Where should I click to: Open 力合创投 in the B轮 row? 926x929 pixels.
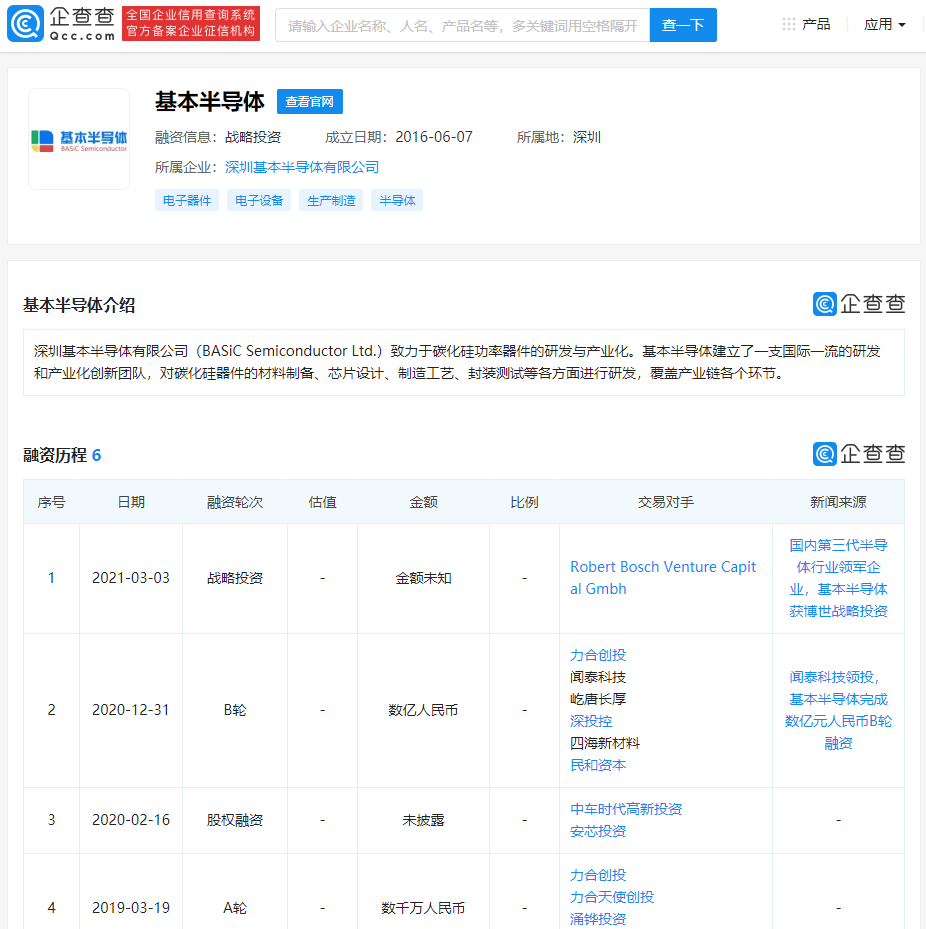click(x=598, y=655)
